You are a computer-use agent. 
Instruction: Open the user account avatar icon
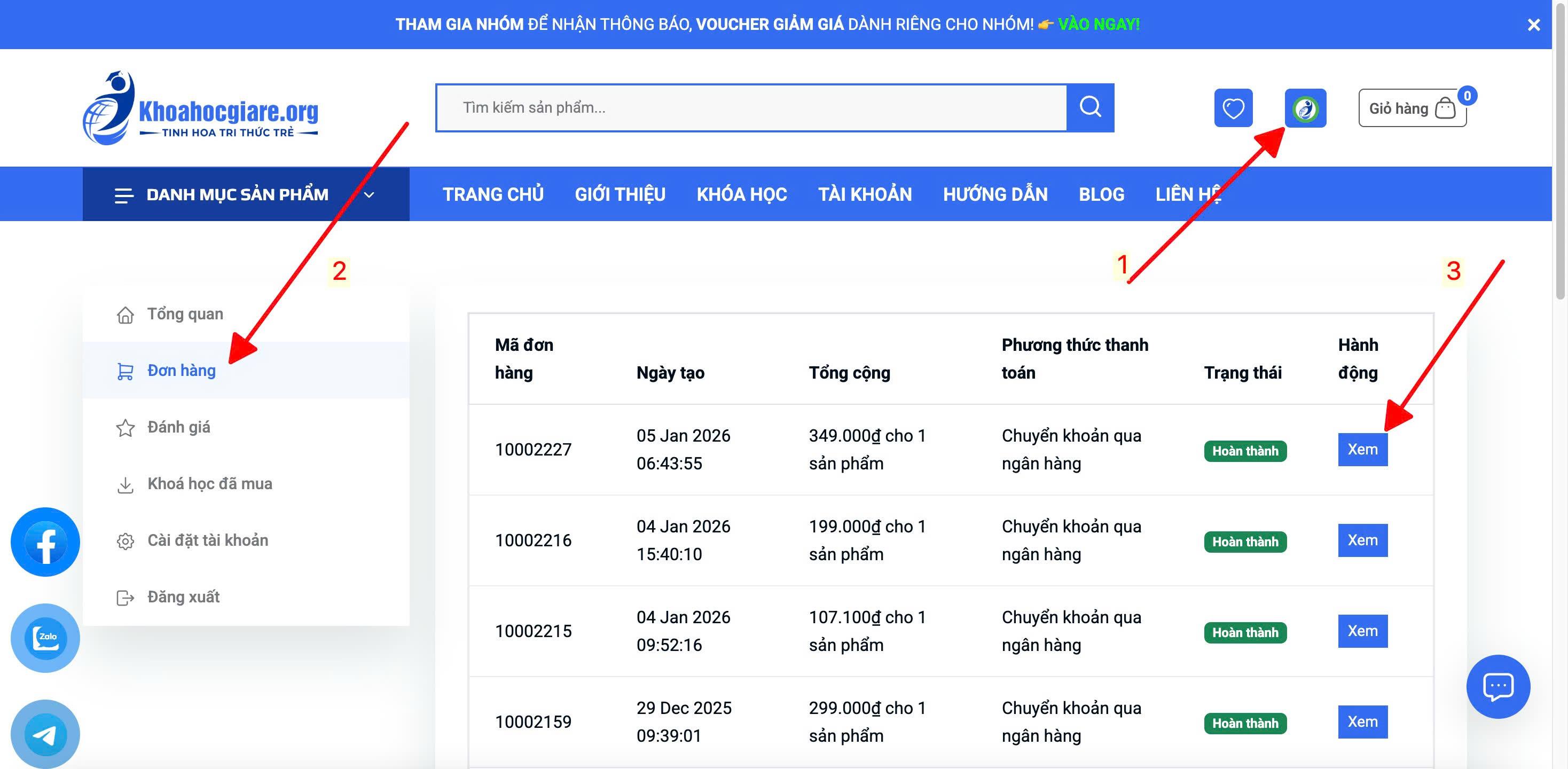[x=1305, y=108]
